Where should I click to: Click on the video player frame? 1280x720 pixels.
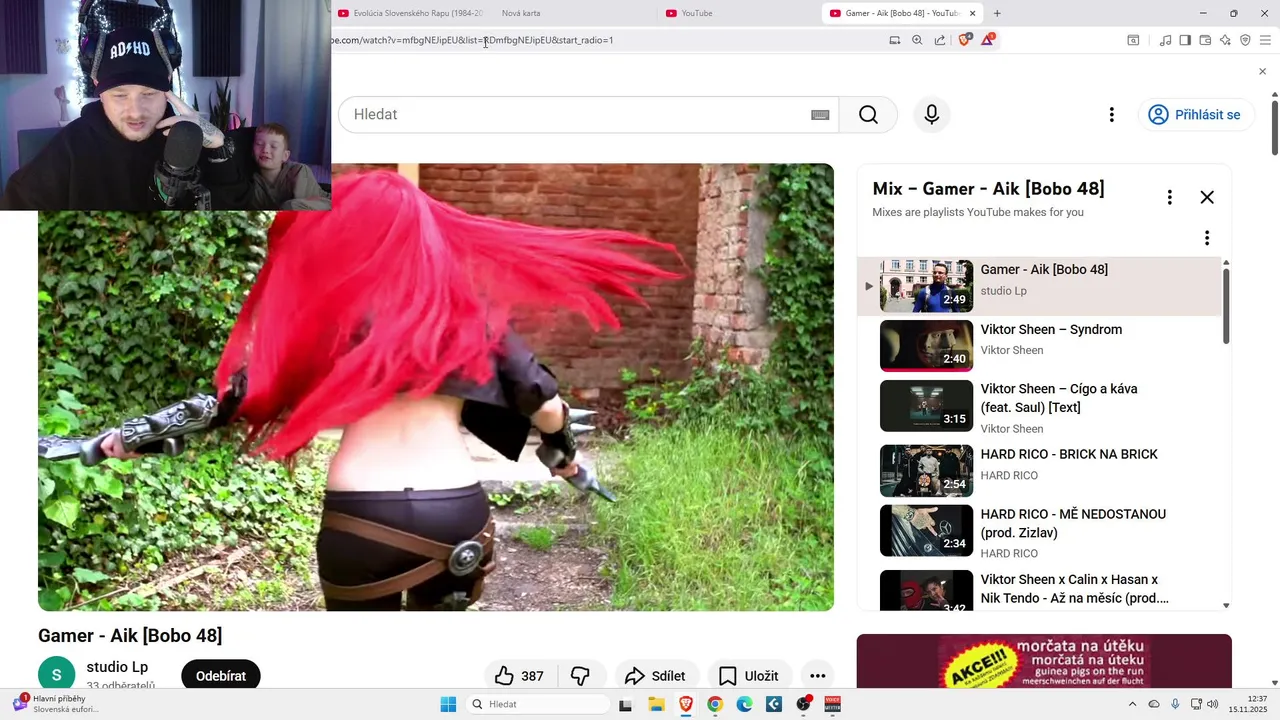(436, 387)
